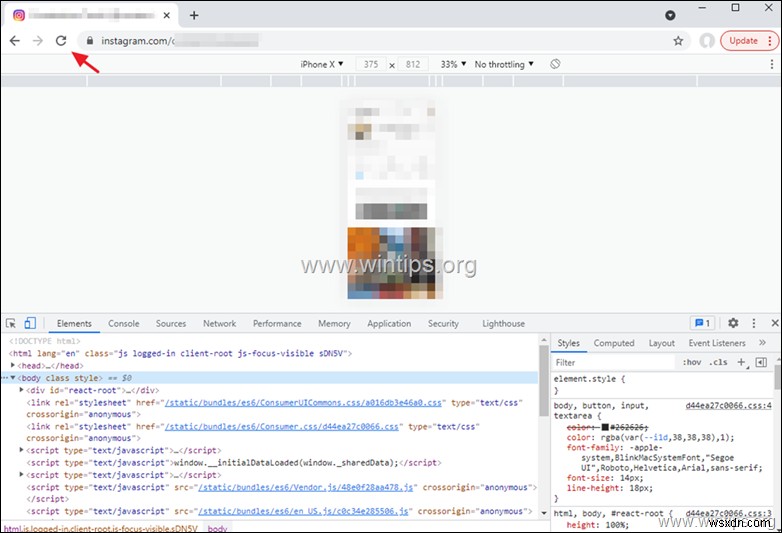Edit the 812 height field

412,64
